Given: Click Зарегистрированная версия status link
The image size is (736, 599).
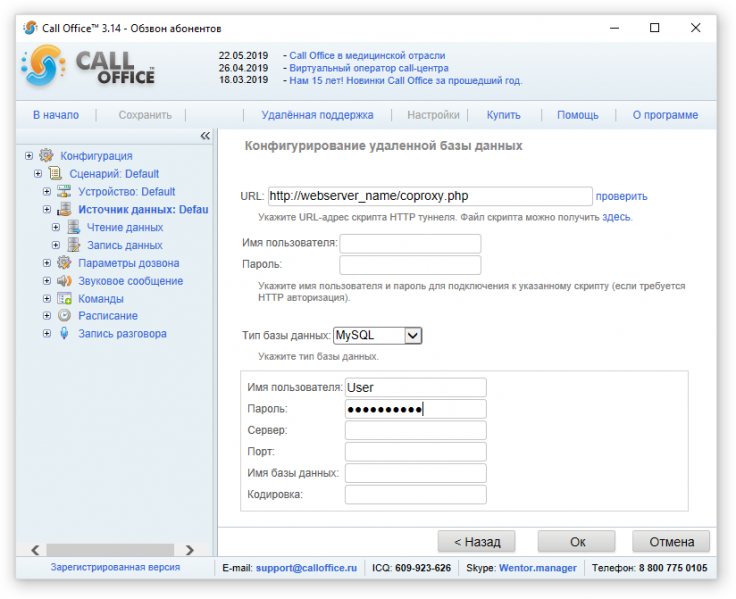Looking at the screenshot, I should click(115, 567).
